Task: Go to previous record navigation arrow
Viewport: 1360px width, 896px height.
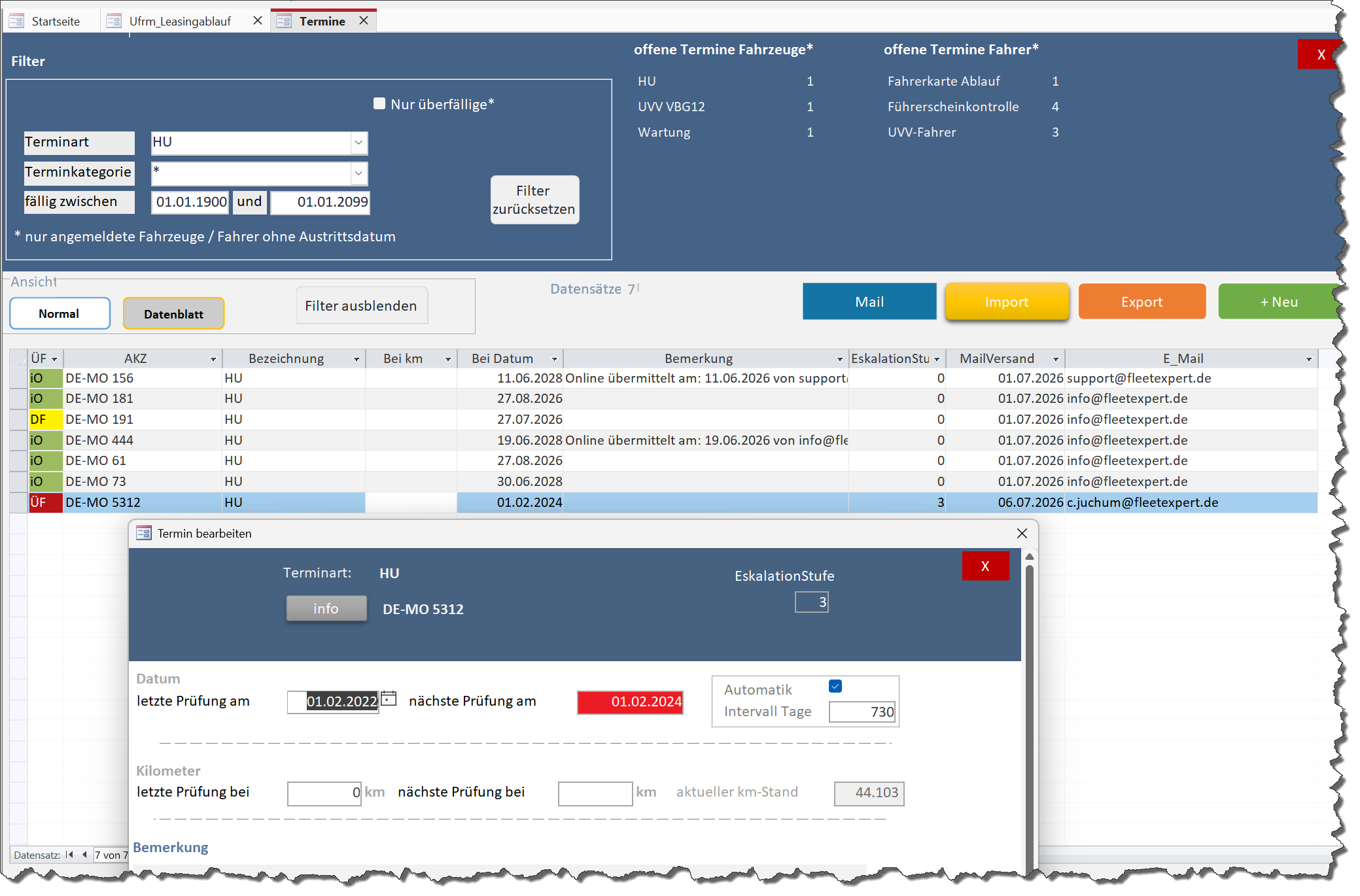Action: 84,854
